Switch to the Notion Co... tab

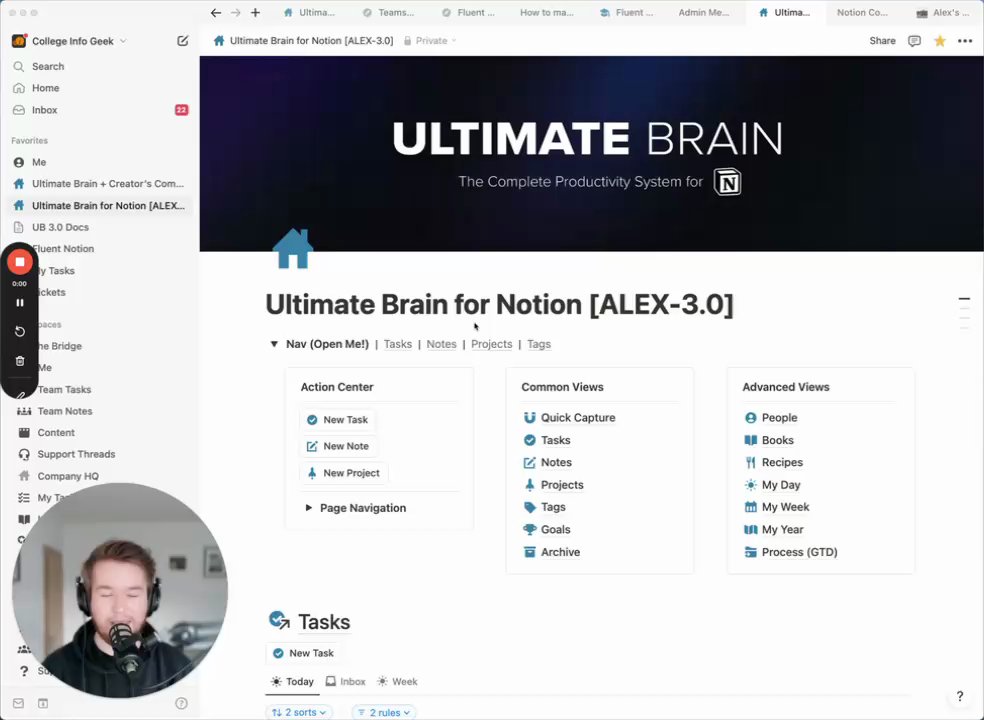tap(862, 13)
